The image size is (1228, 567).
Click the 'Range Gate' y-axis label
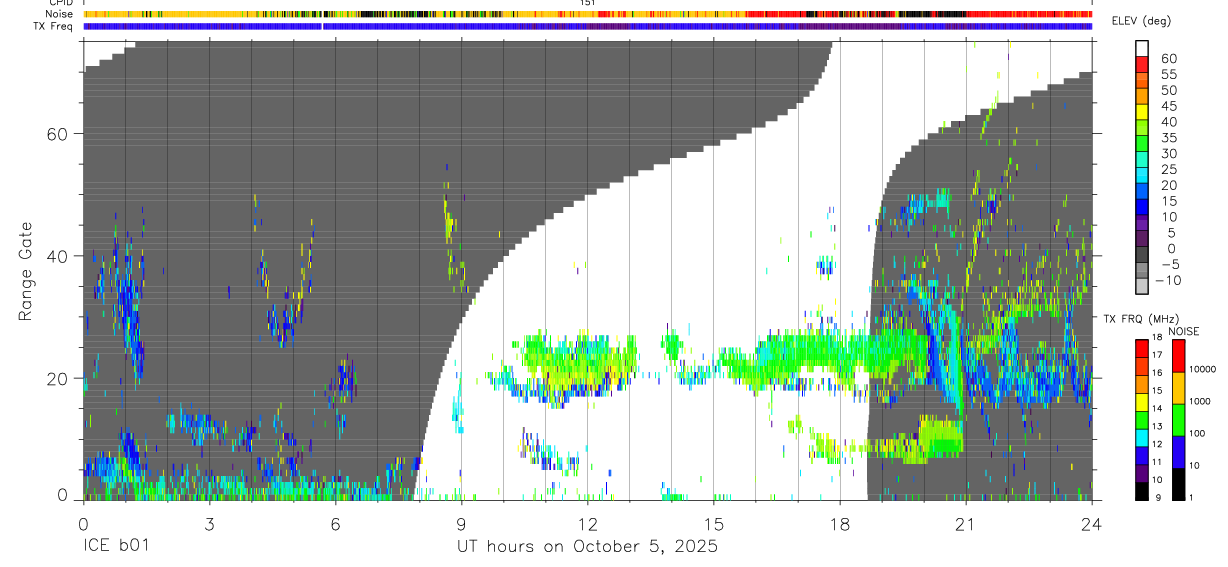[x=27, y=271]
